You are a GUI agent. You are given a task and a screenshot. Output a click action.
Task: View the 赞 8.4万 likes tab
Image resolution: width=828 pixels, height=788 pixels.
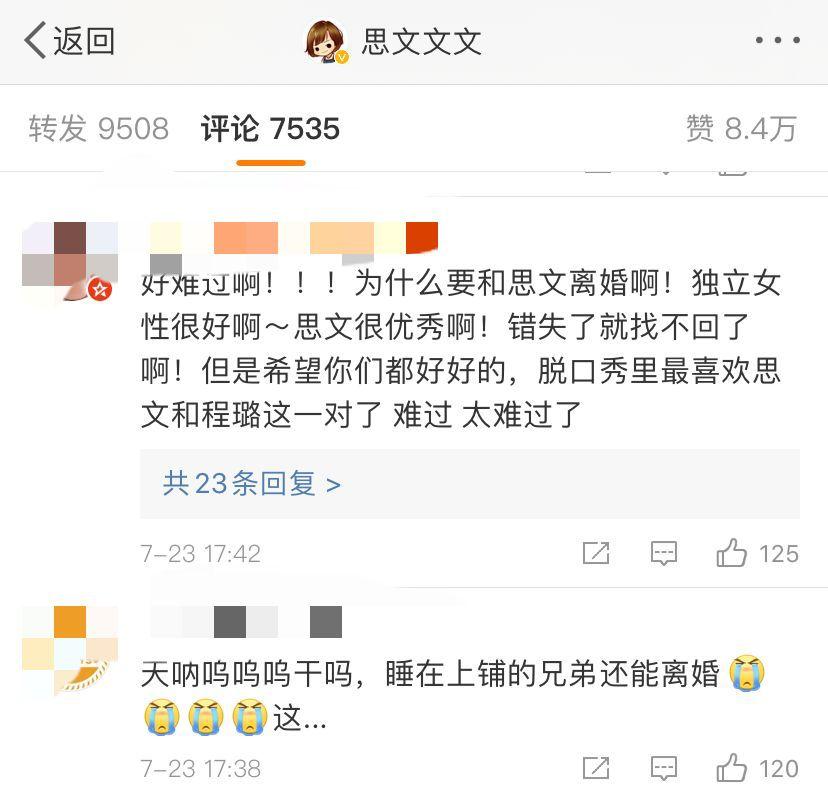[x=741, y=128]
